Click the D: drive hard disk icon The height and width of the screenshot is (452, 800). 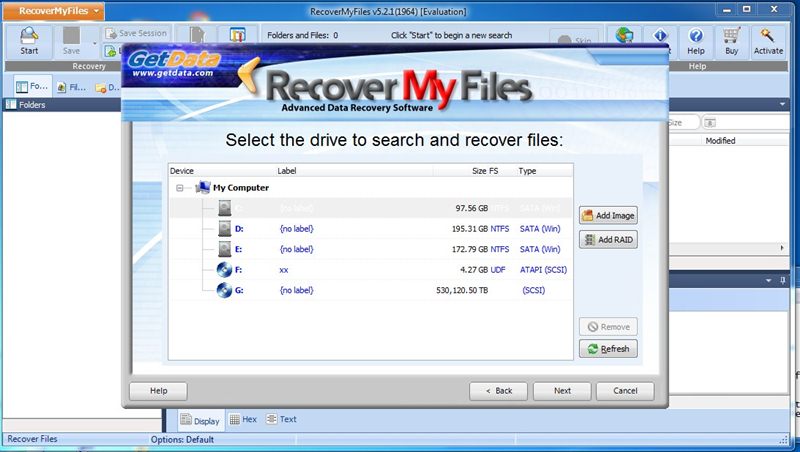point(224,229)
